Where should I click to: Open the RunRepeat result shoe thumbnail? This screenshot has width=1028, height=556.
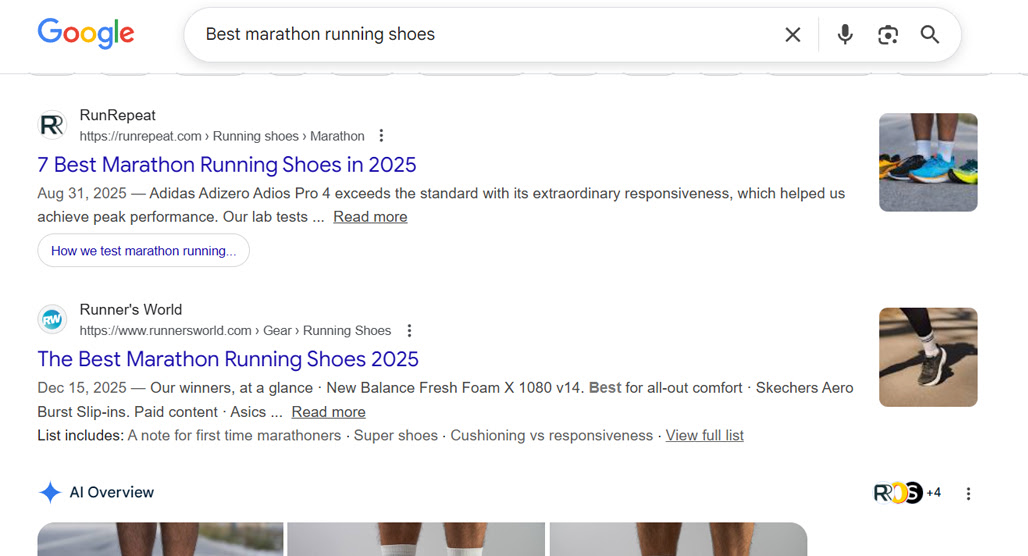(x=928, y=163)
